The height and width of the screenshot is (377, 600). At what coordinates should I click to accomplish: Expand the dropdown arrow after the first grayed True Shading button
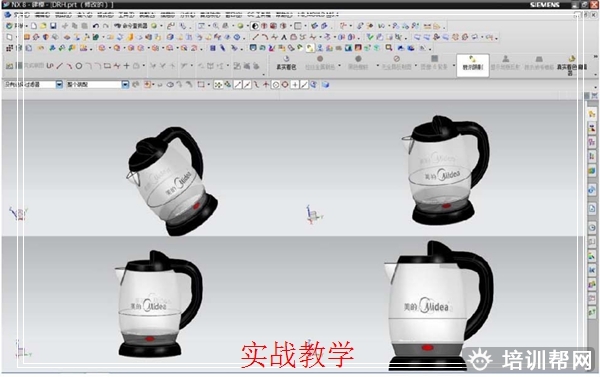339,65
